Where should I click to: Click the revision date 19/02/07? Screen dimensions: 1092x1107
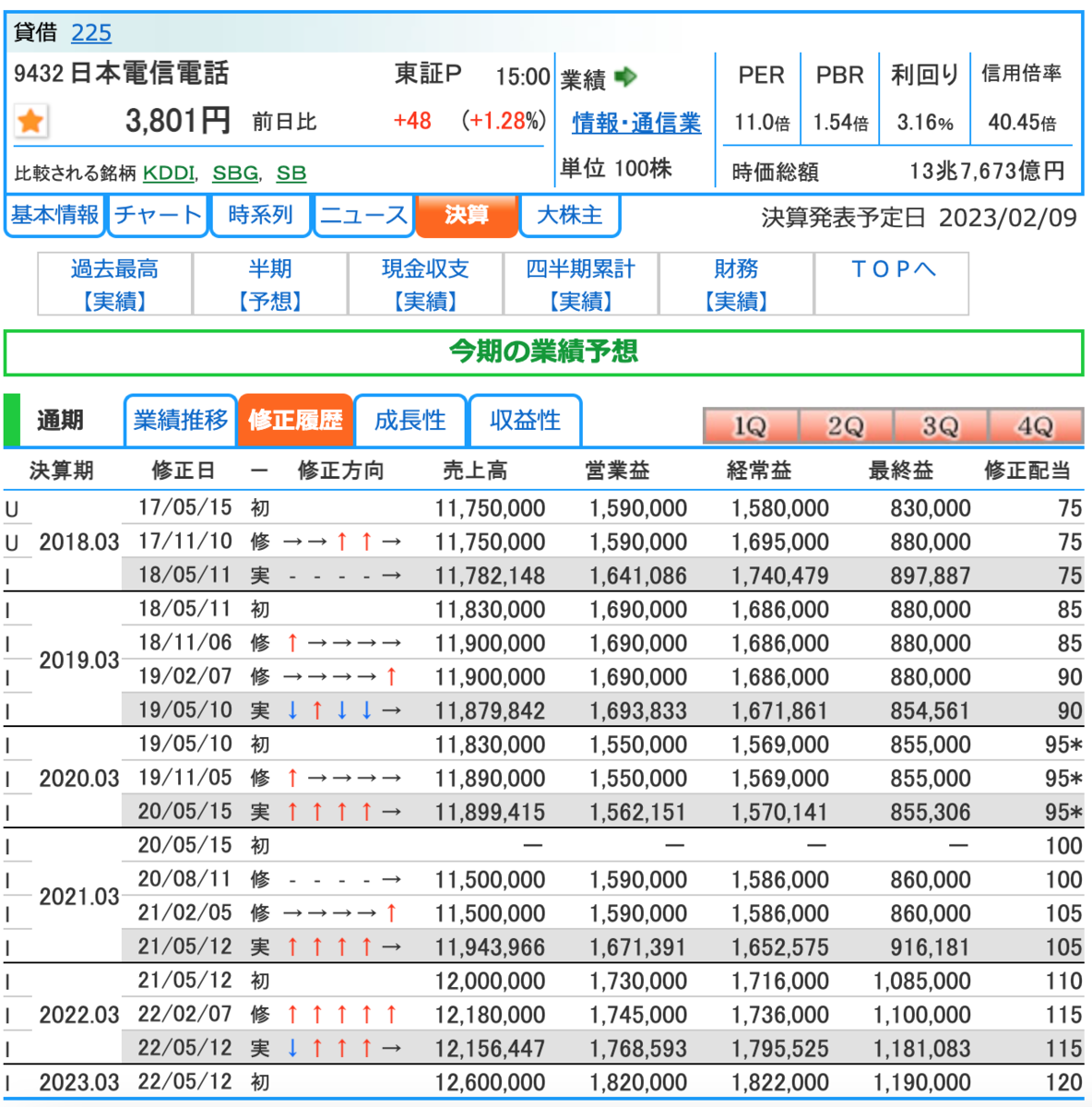click(185, 676)
